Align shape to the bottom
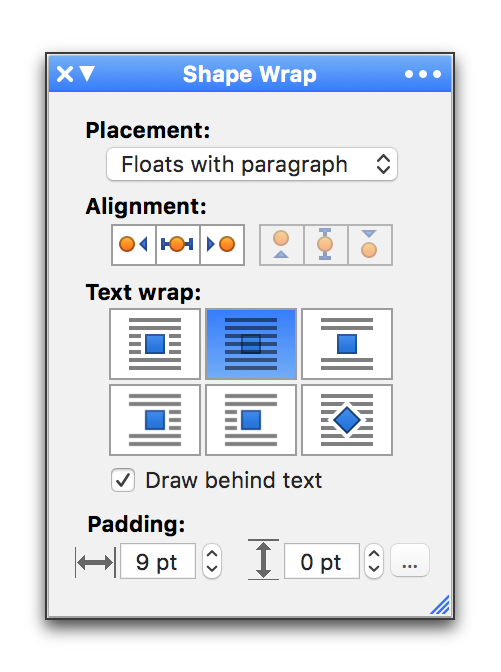Image resolution: width=501 pixels, height=672 pixels. [370, 245]
